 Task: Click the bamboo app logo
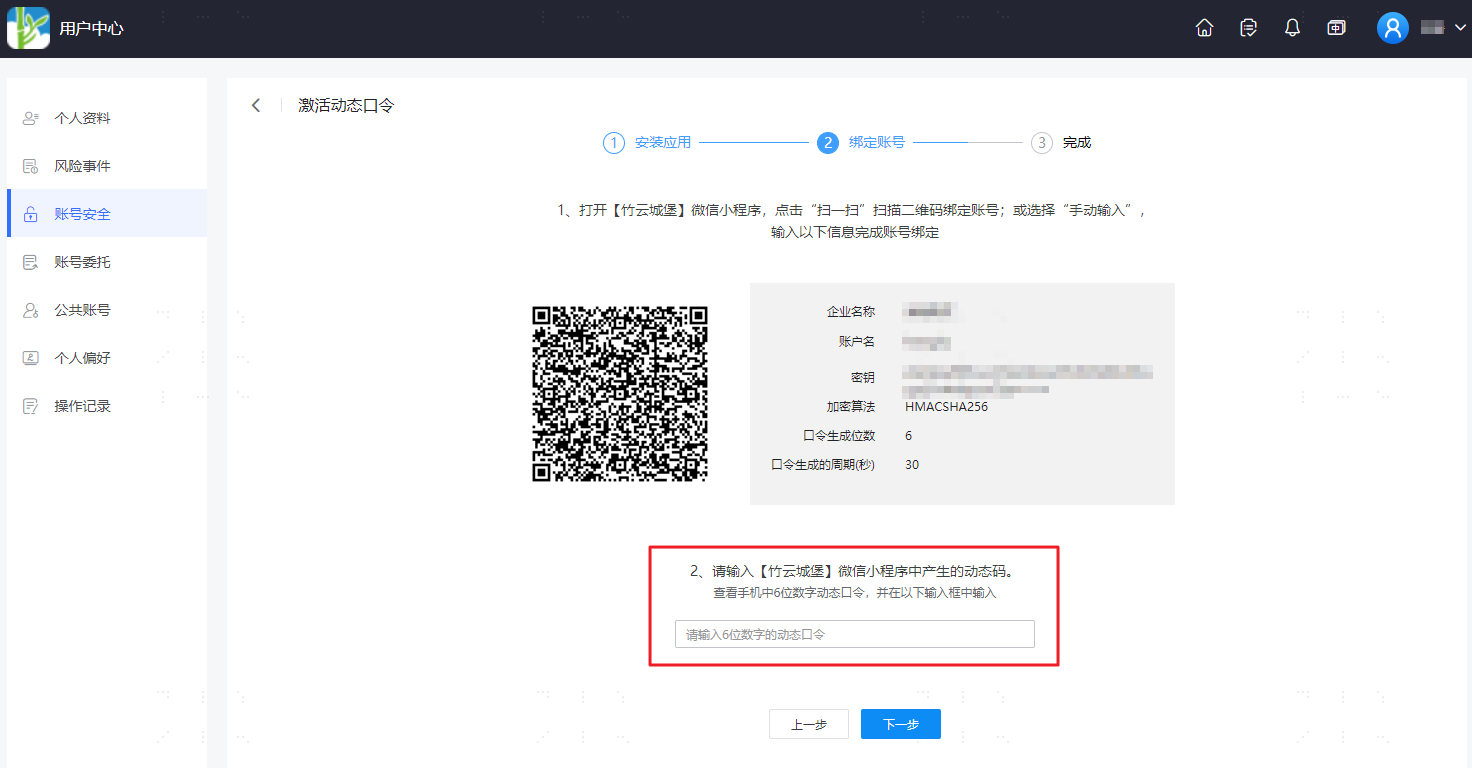point(28,28)
